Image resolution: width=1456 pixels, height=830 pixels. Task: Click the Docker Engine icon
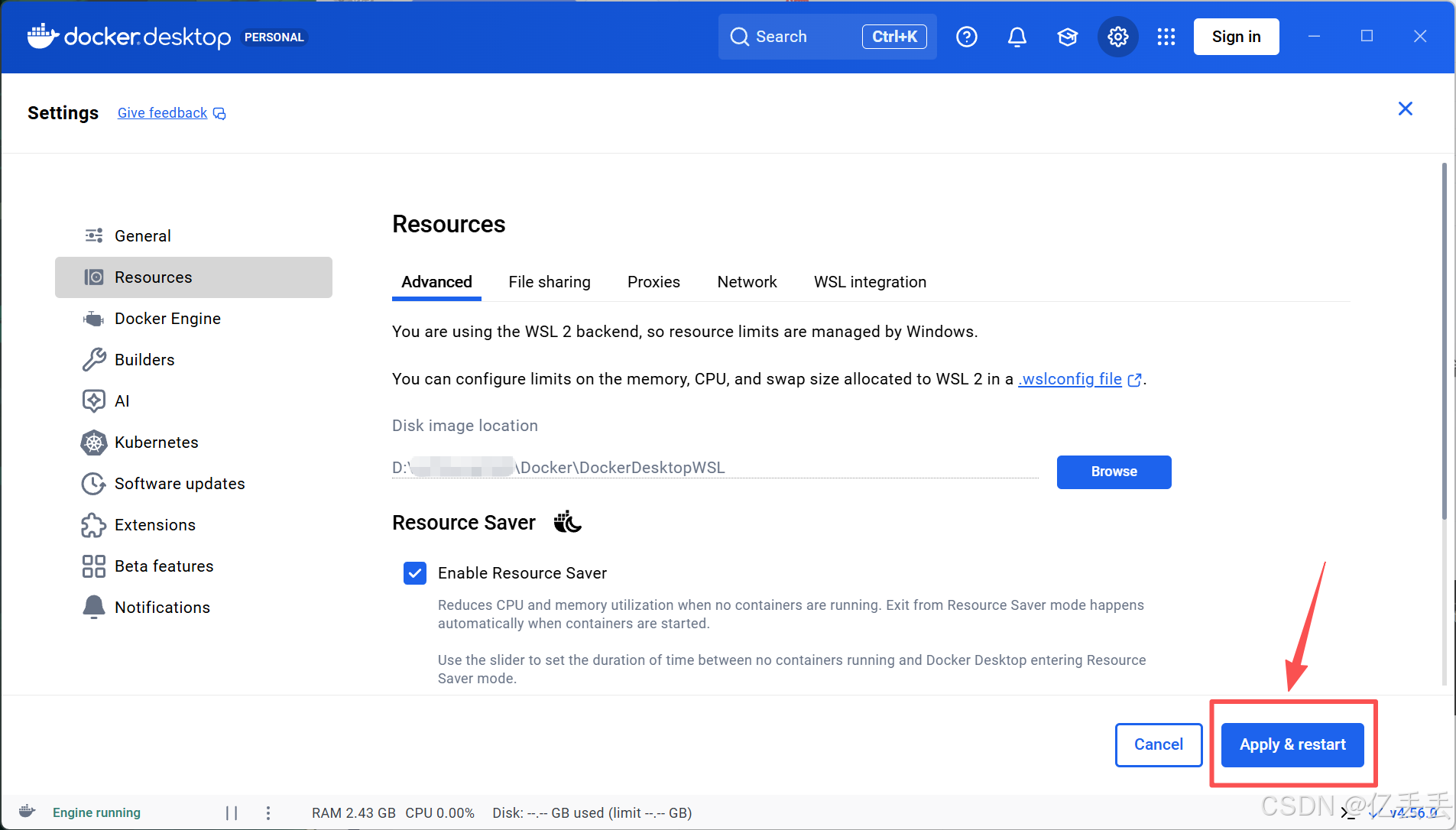94,318
